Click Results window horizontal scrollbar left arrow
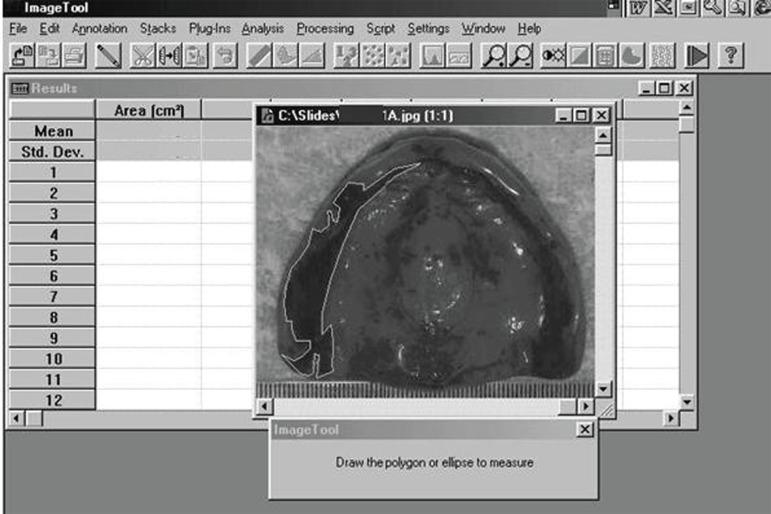771x514 pixels. point(17,415)
